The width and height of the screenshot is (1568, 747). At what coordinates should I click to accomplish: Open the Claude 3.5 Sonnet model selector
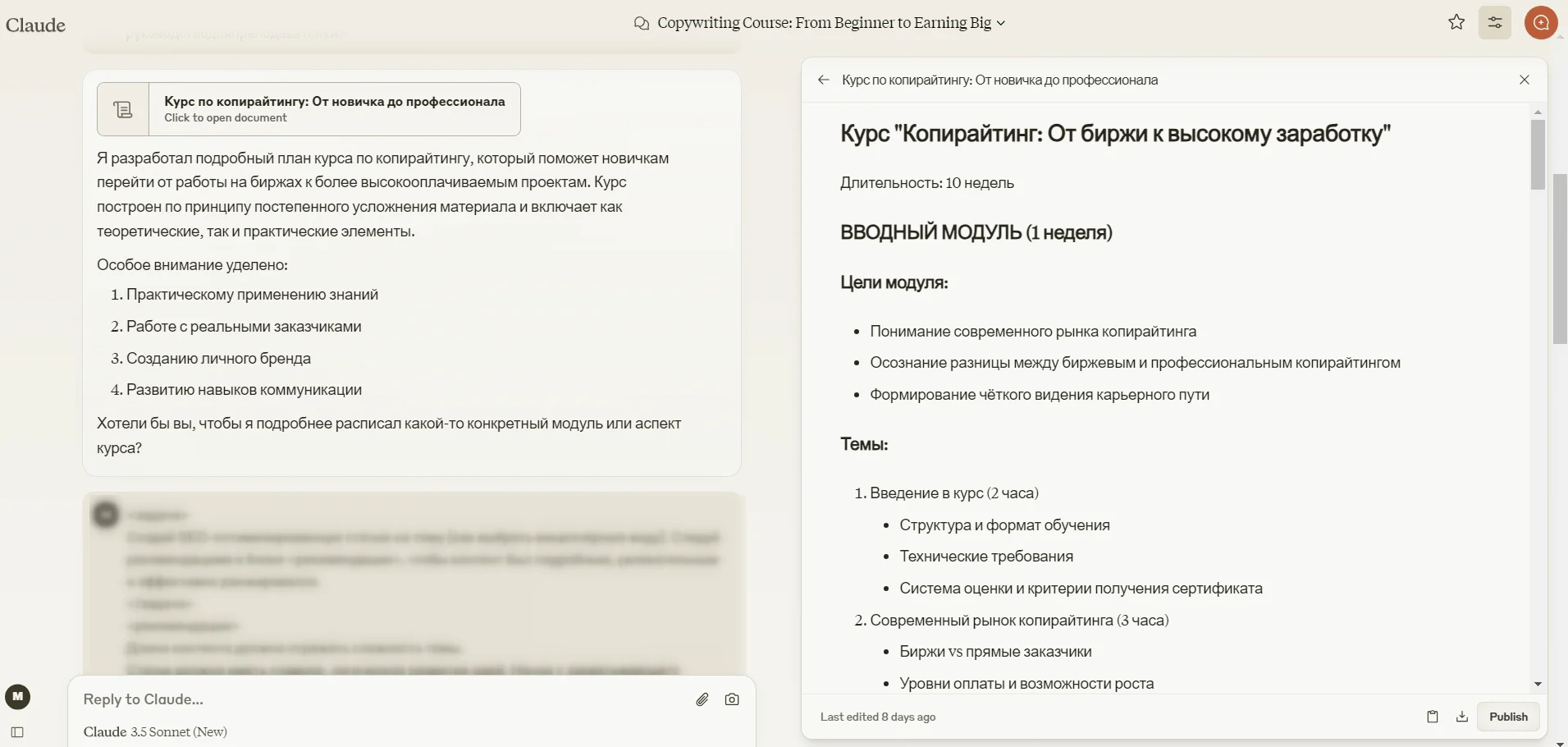point(156,732)
